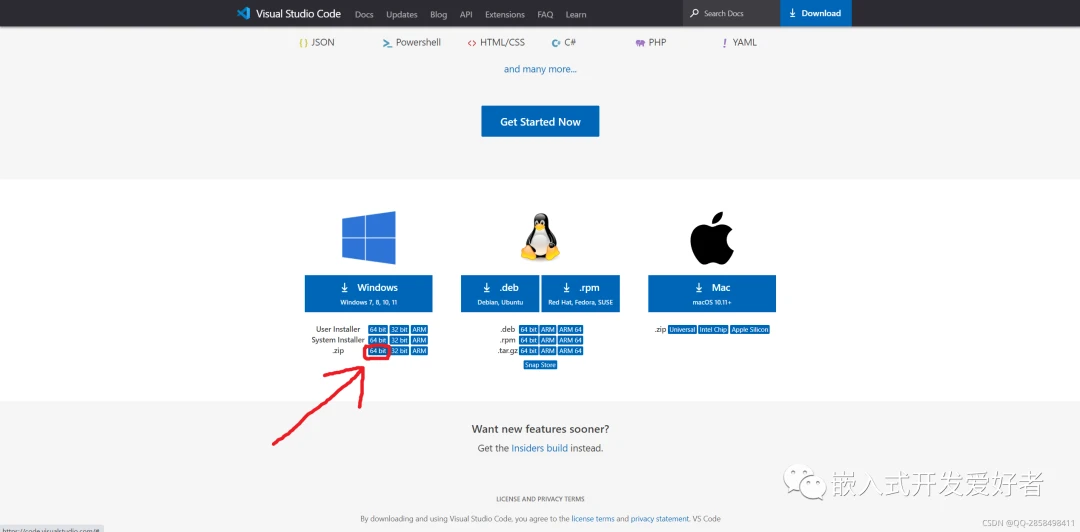Open the Docs menu item

pyautogui.click(x=364, y=14)
